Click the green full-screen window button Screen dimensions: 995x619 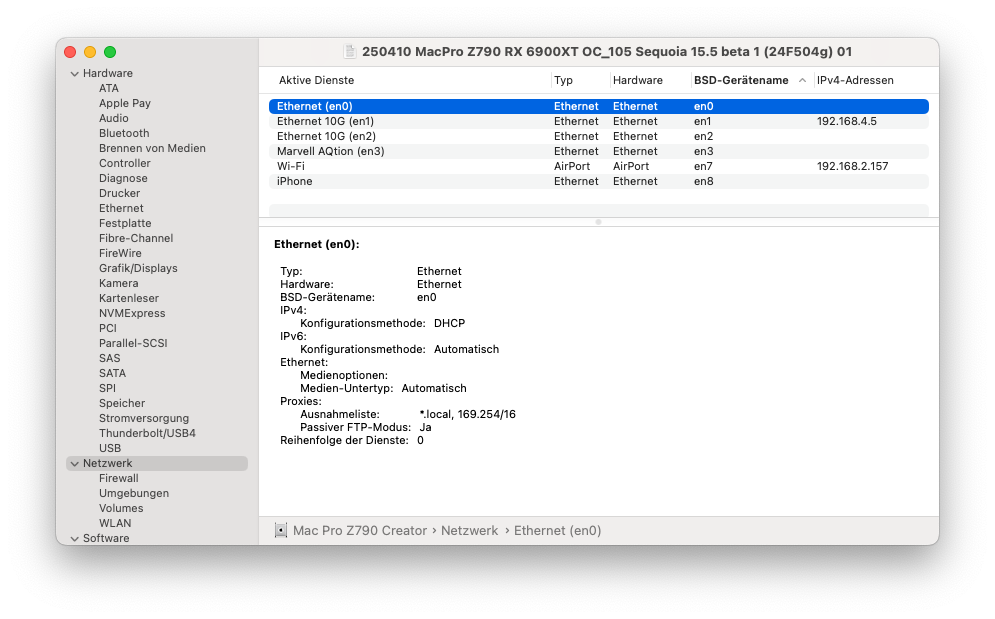pyautogui.click(x=110, y=52)
